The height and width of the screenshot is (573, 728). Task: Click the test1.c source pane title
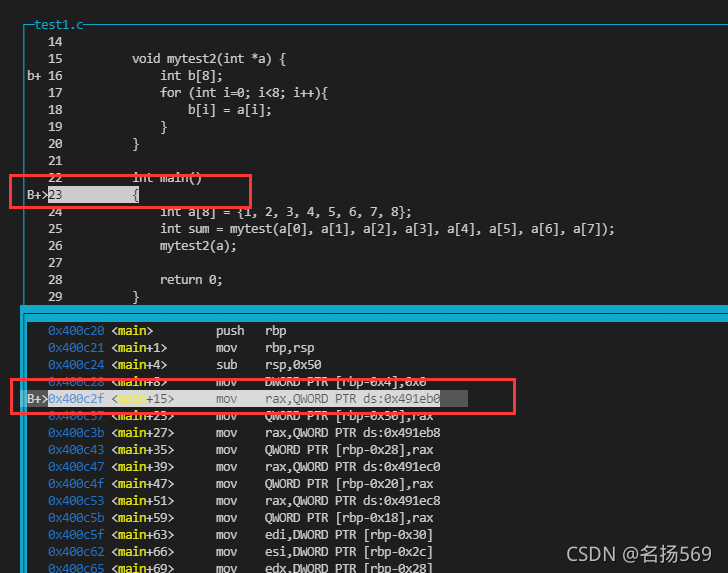click(58, 25)
